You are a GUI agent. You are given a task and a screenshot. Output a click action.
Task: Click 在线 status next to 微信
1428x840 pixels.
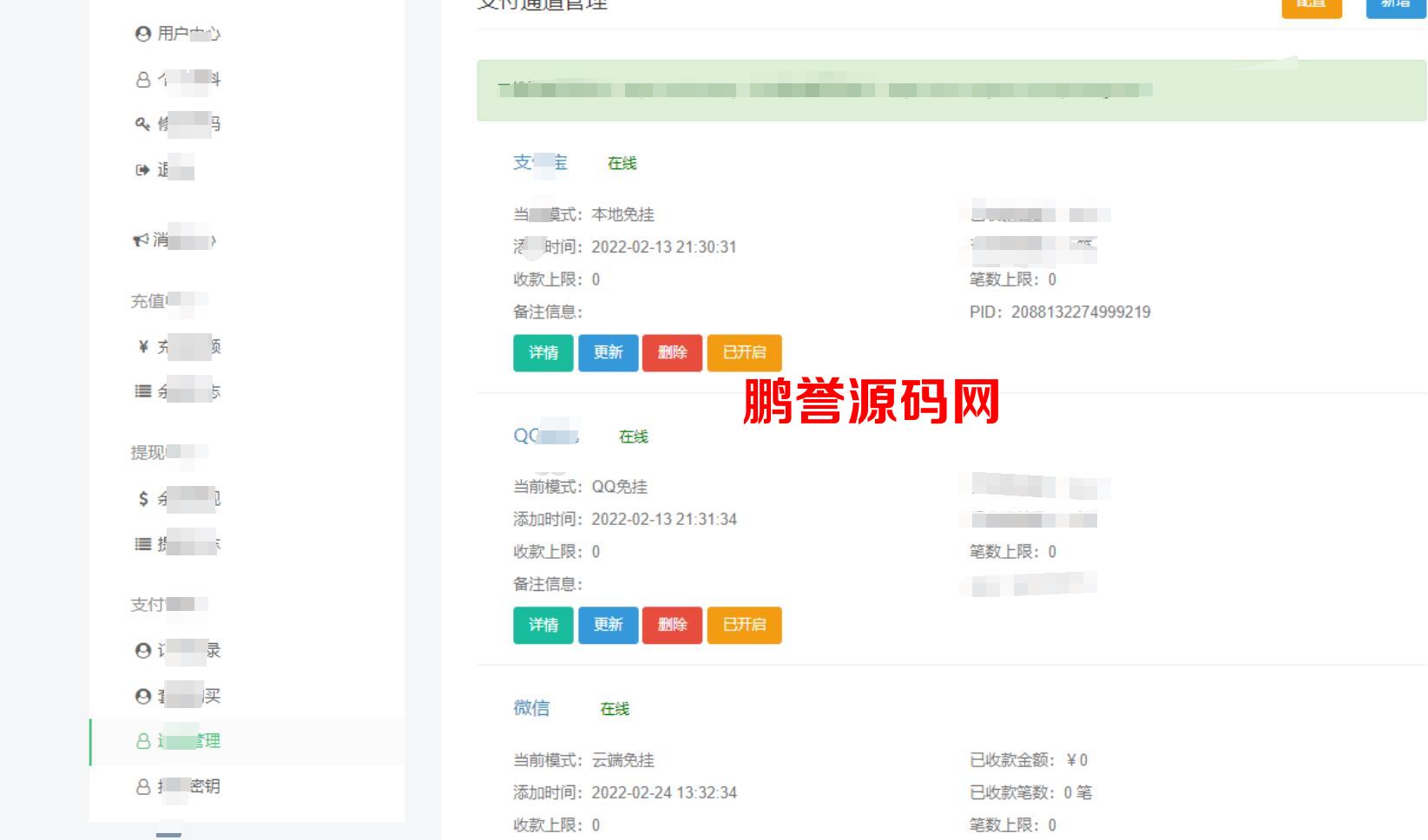[x=615, y=709]
